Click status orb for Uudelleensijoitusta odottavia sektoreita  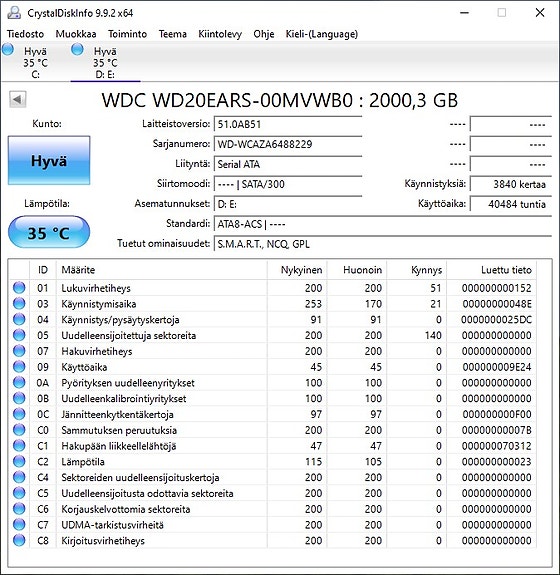point(19,493)
